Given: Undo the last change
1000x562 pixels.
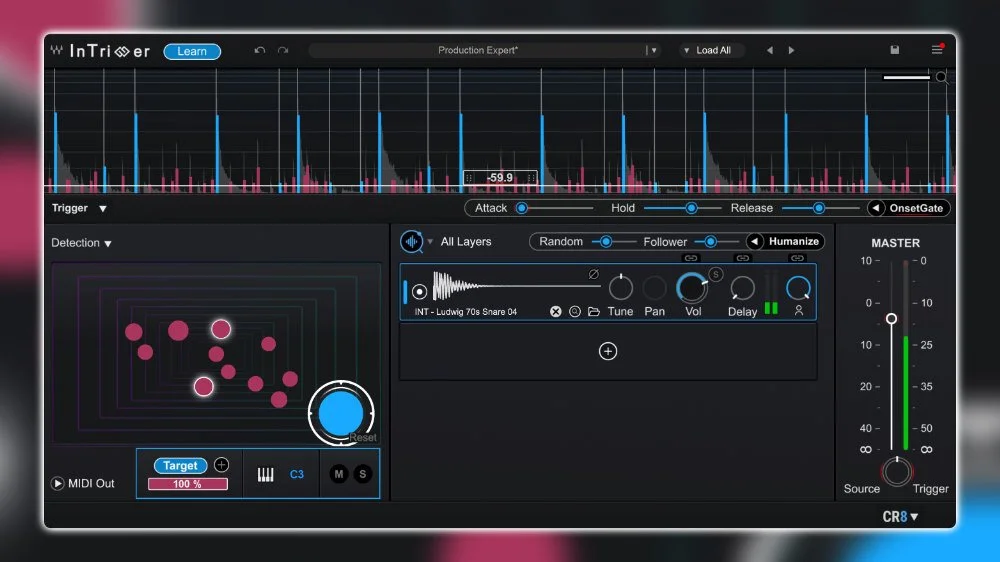Looking at the screenshot, I should tap(260, 50).
